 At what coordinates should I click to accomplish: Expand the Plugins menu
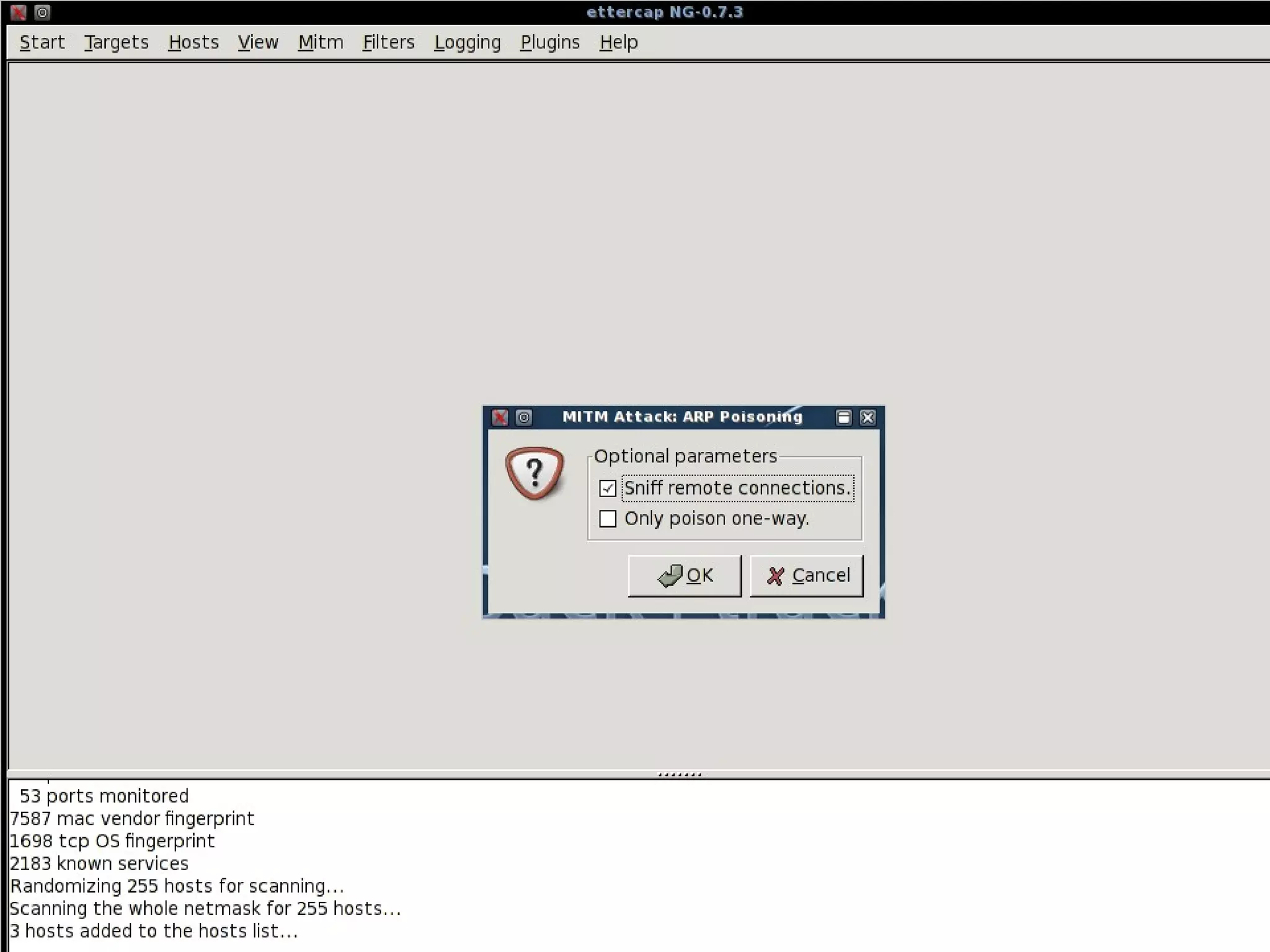click(x=550, y=42)
